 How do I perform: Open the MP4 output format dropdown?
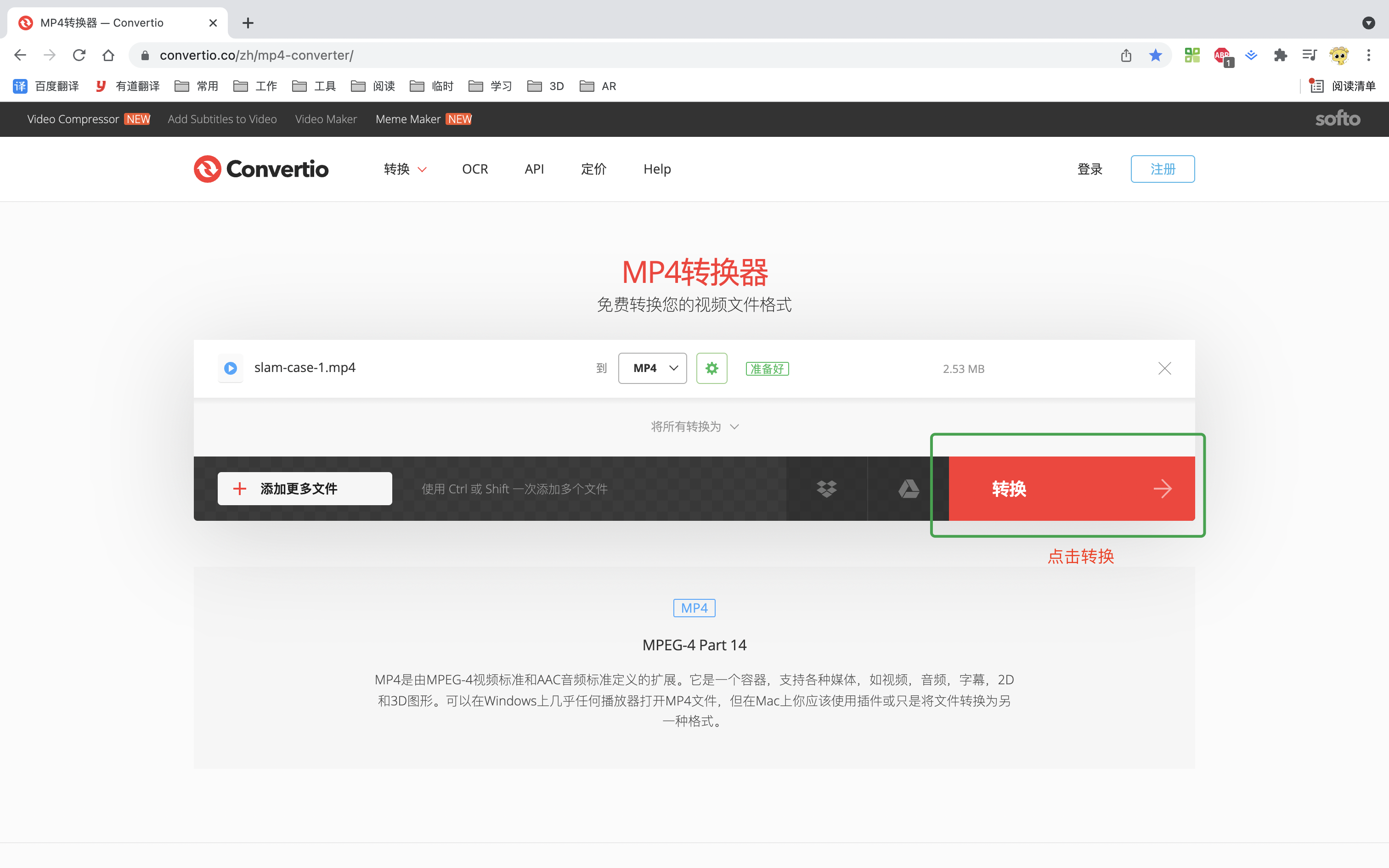click(652, 368)
